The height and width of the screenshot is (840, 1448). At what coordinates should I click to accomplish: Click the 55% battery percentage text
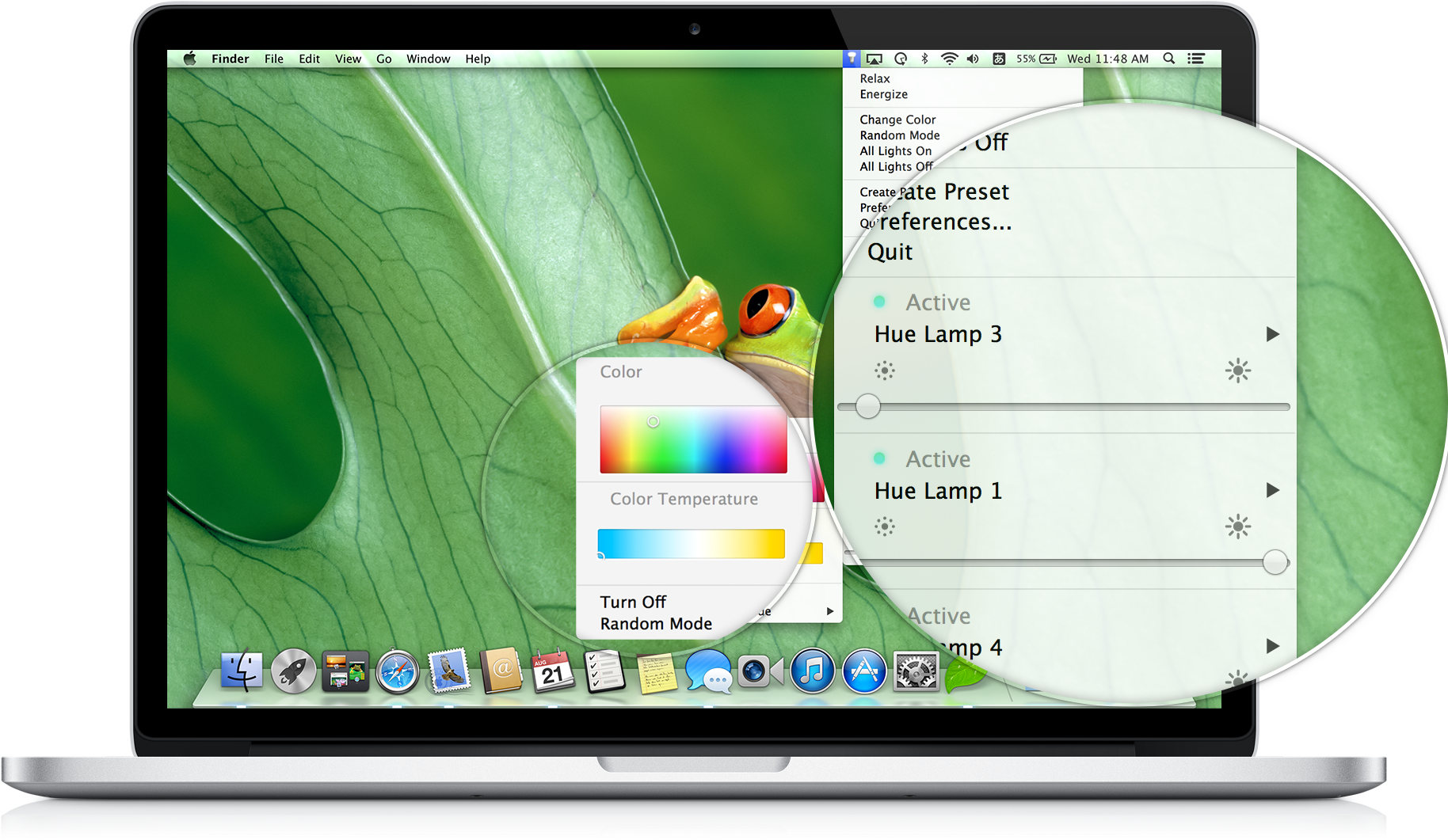1026,59
